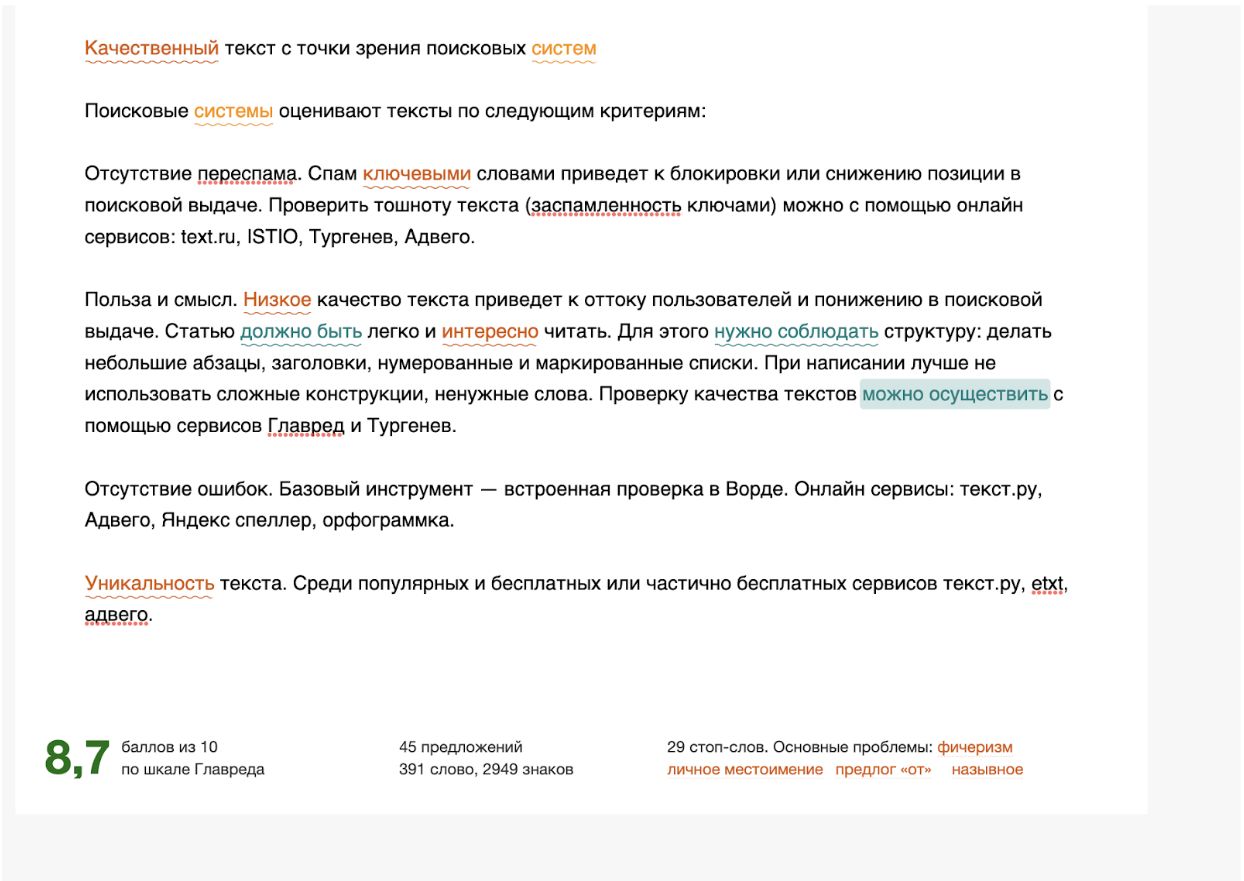Open the "фичеризм" problem link

(x=974, y=747)
